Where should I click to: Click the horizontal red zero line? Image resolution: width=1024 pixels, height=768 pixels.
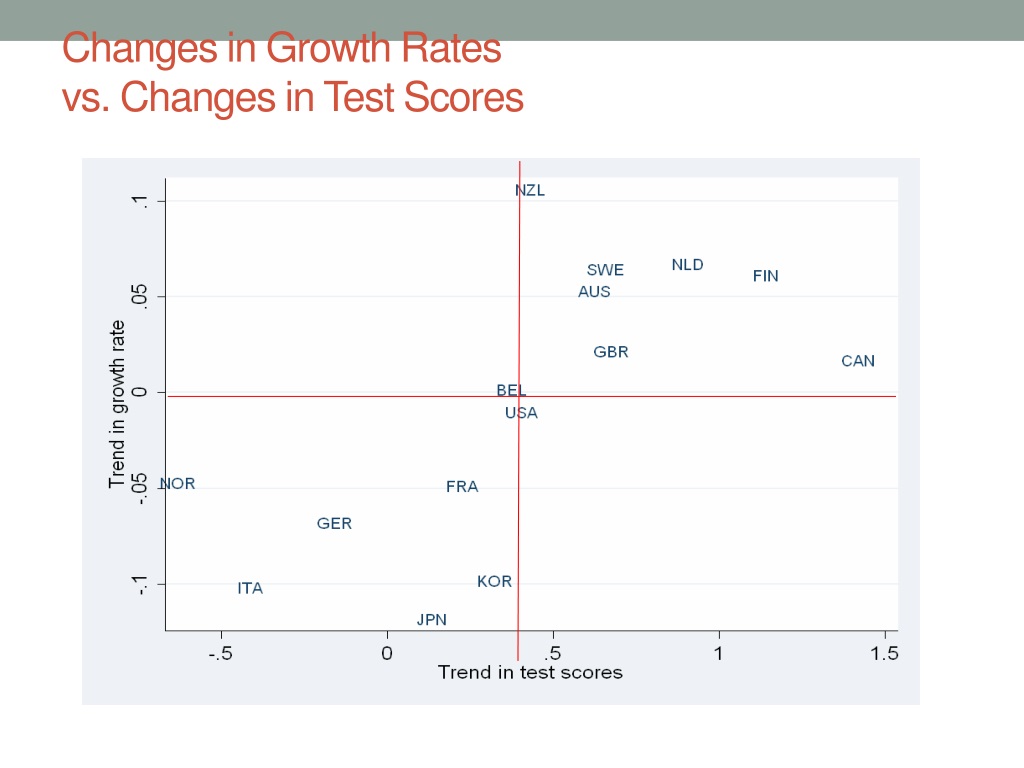(x=532, y=396)
